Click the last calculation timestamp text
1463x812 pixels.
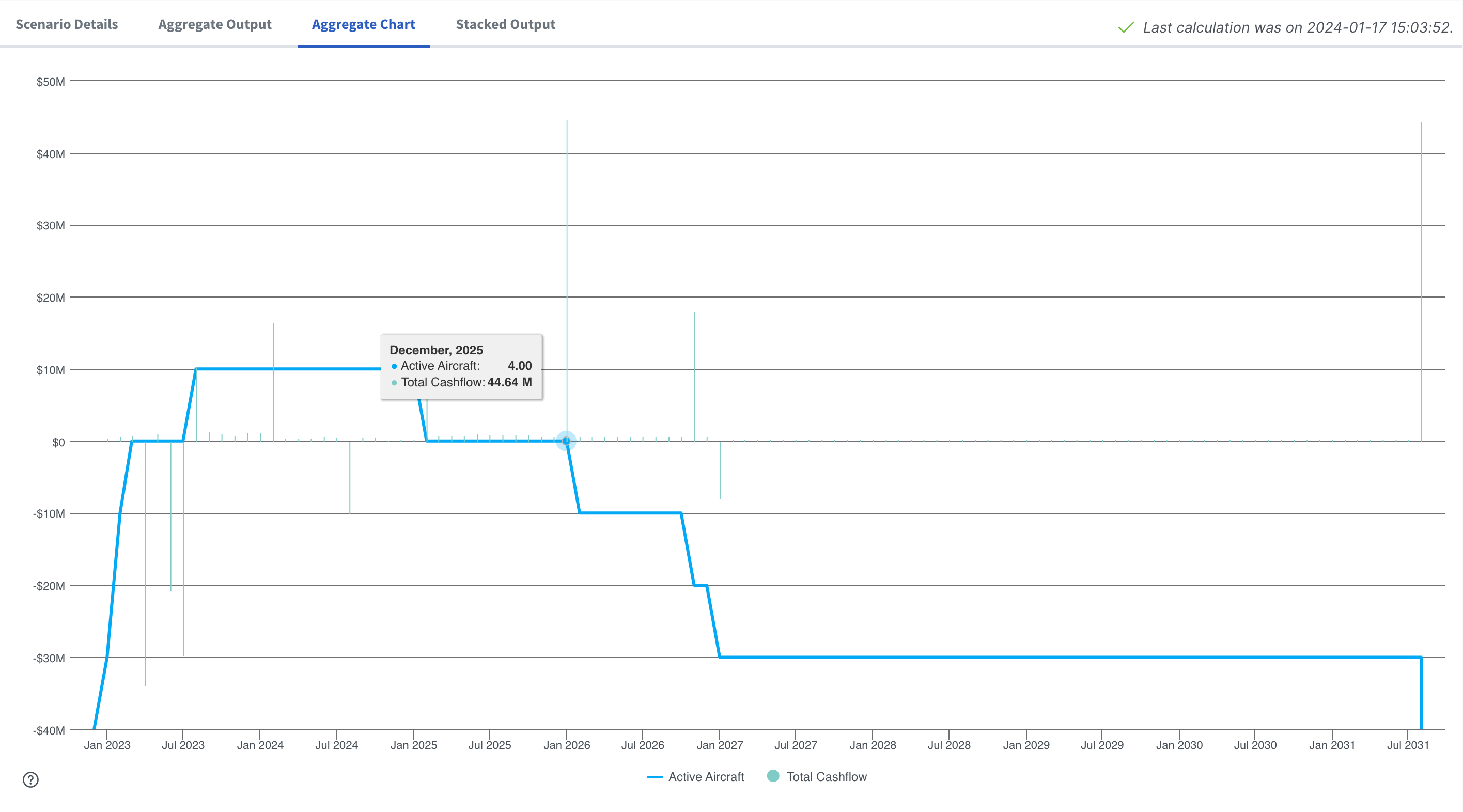click(x=1297, y=27)
